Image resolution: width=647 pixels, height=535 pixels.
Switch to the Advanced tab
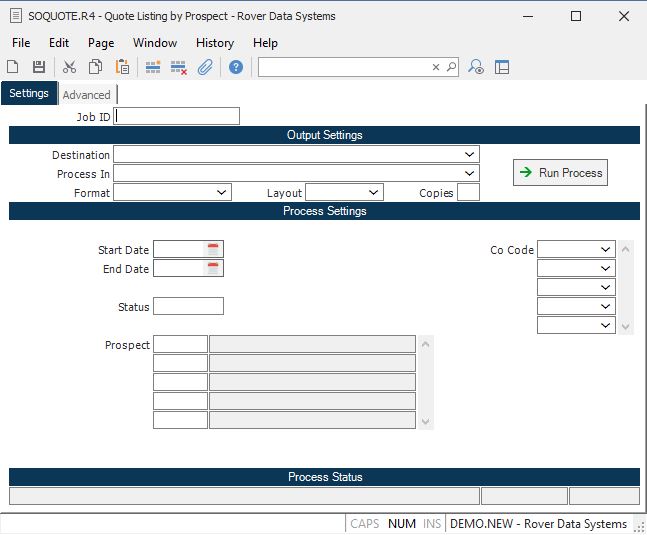87,95
